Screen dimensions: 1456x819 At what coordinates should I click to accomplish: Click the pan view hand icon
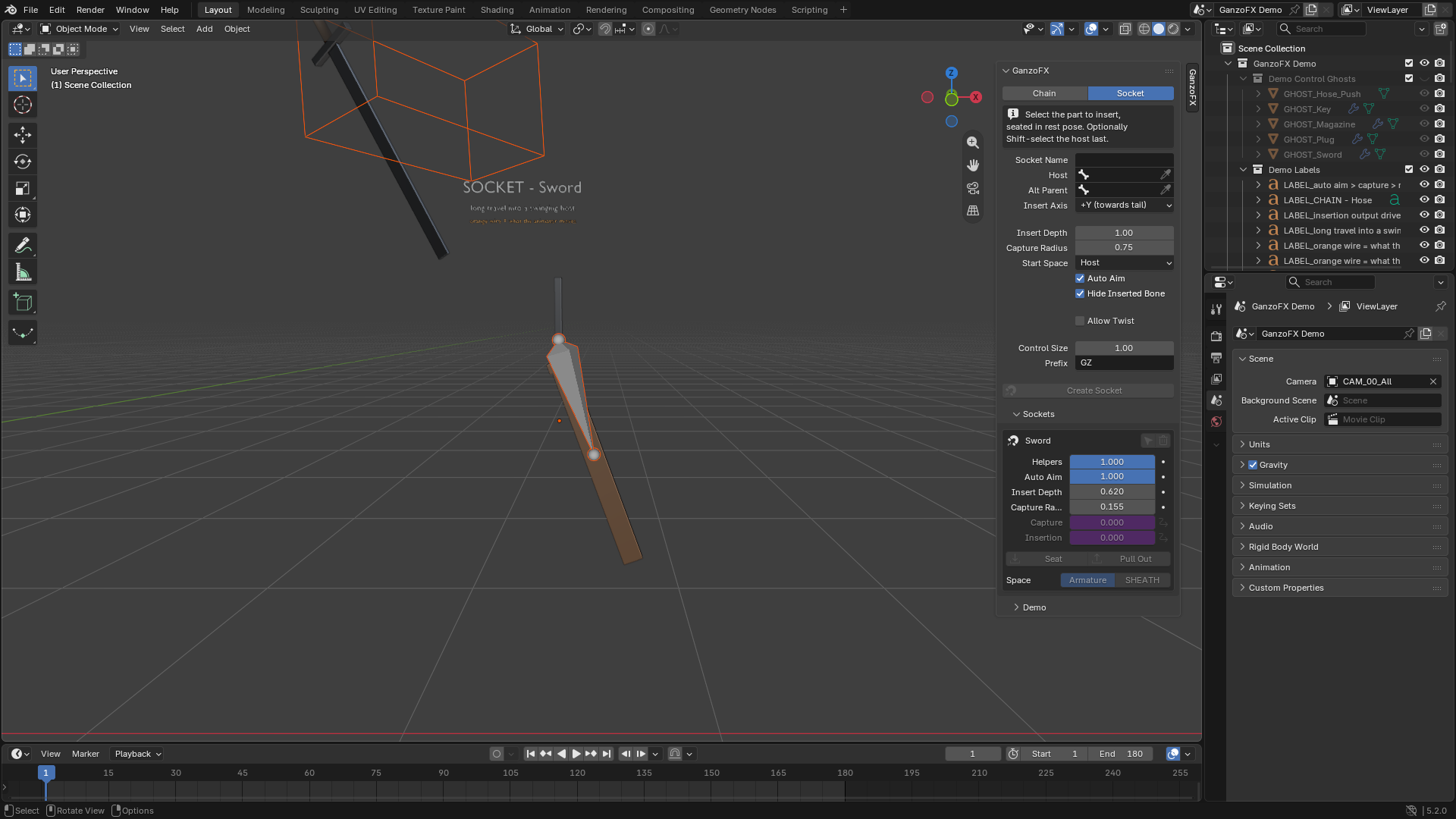point(973,165)
